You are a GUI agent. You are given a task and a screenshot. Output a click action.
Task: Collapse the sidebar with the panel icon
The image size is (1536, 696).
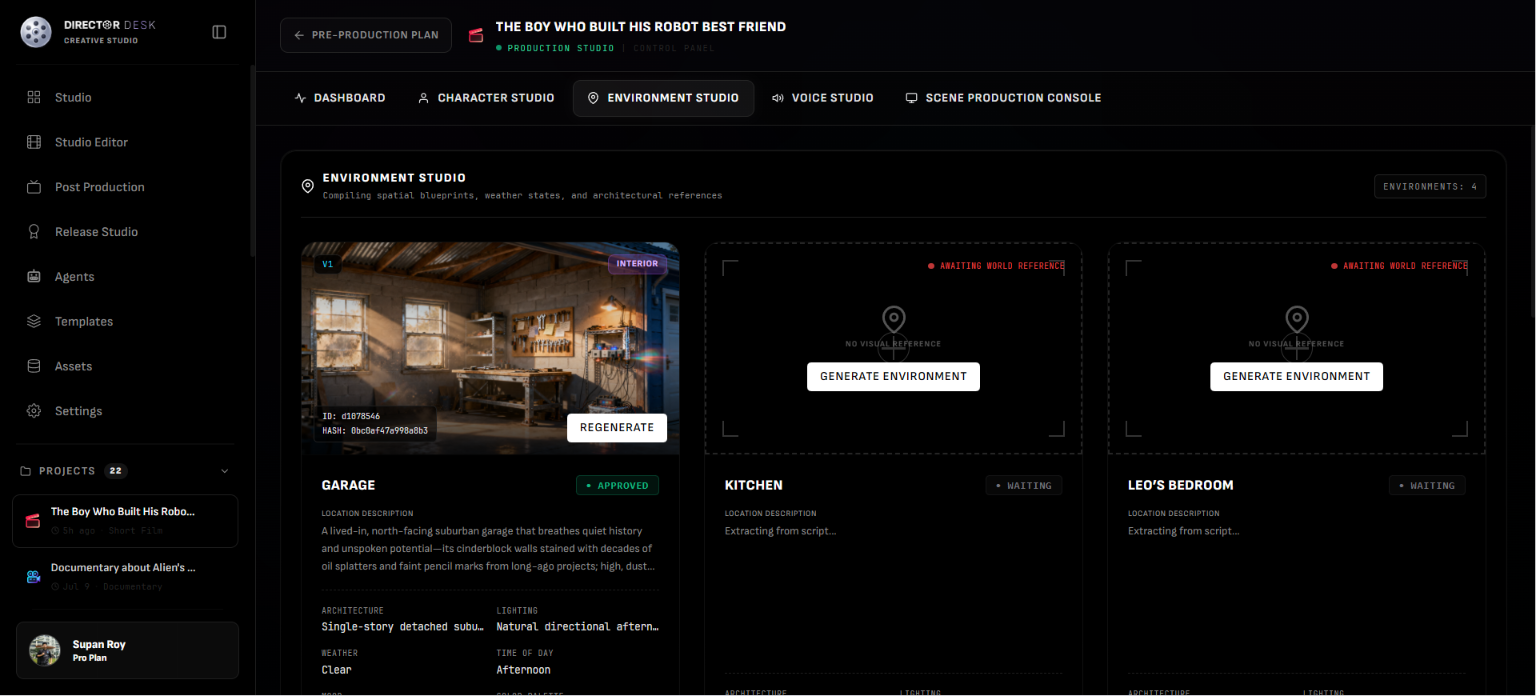219,32
